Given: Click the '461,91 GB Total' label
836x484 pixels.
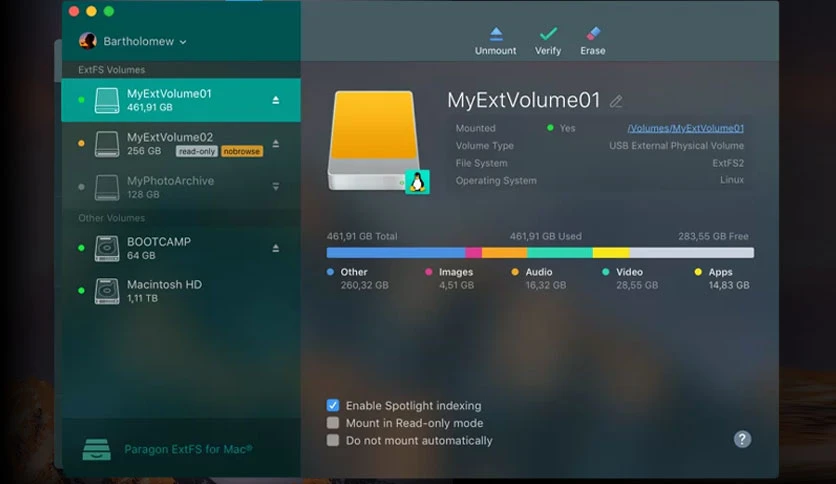Looking at the screenshot, I should pyautogui.click(x=362, y=236).
